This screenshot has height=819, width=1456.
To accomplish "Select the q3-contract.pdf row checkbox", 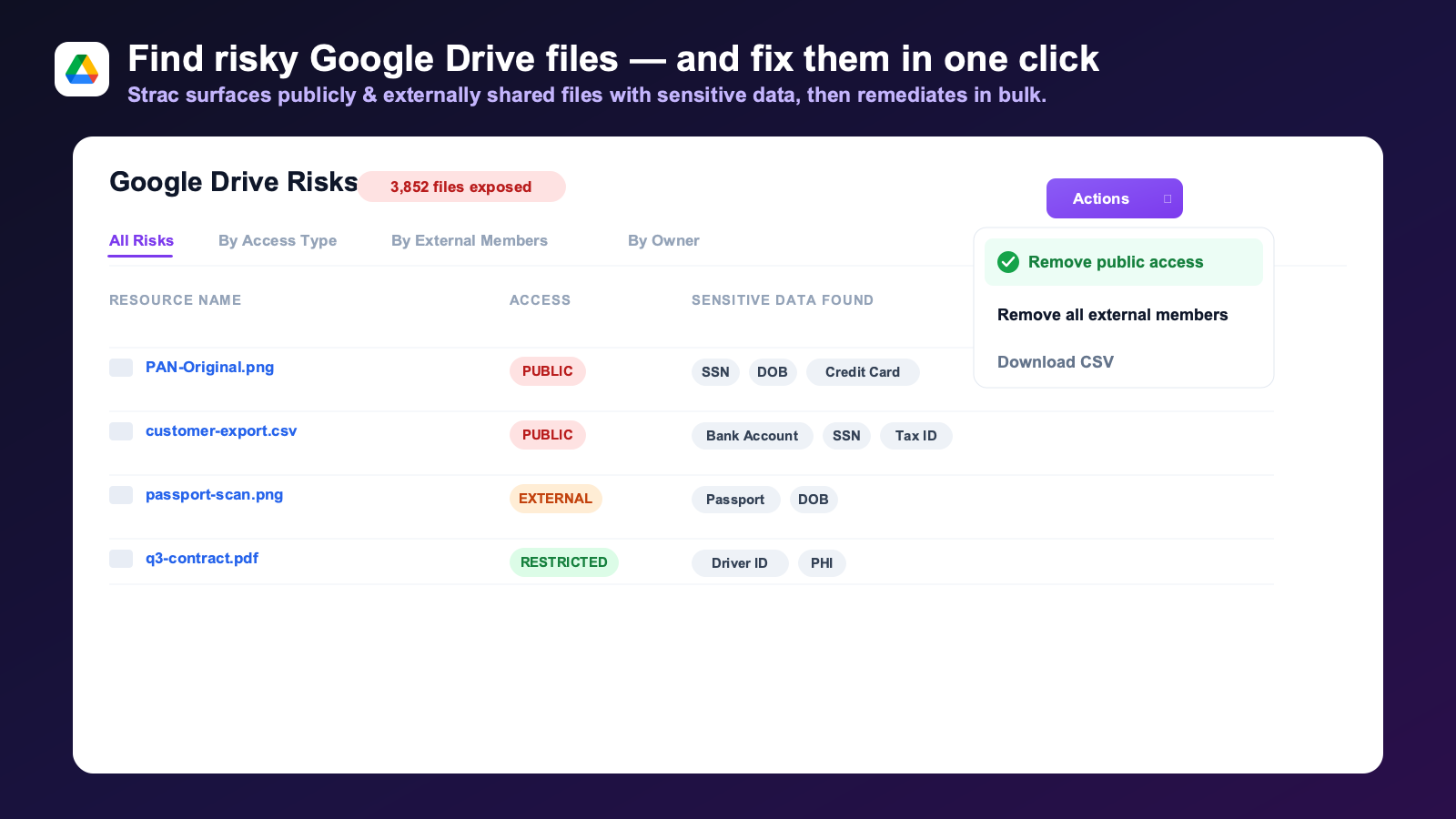I will (x=121, y=559).
